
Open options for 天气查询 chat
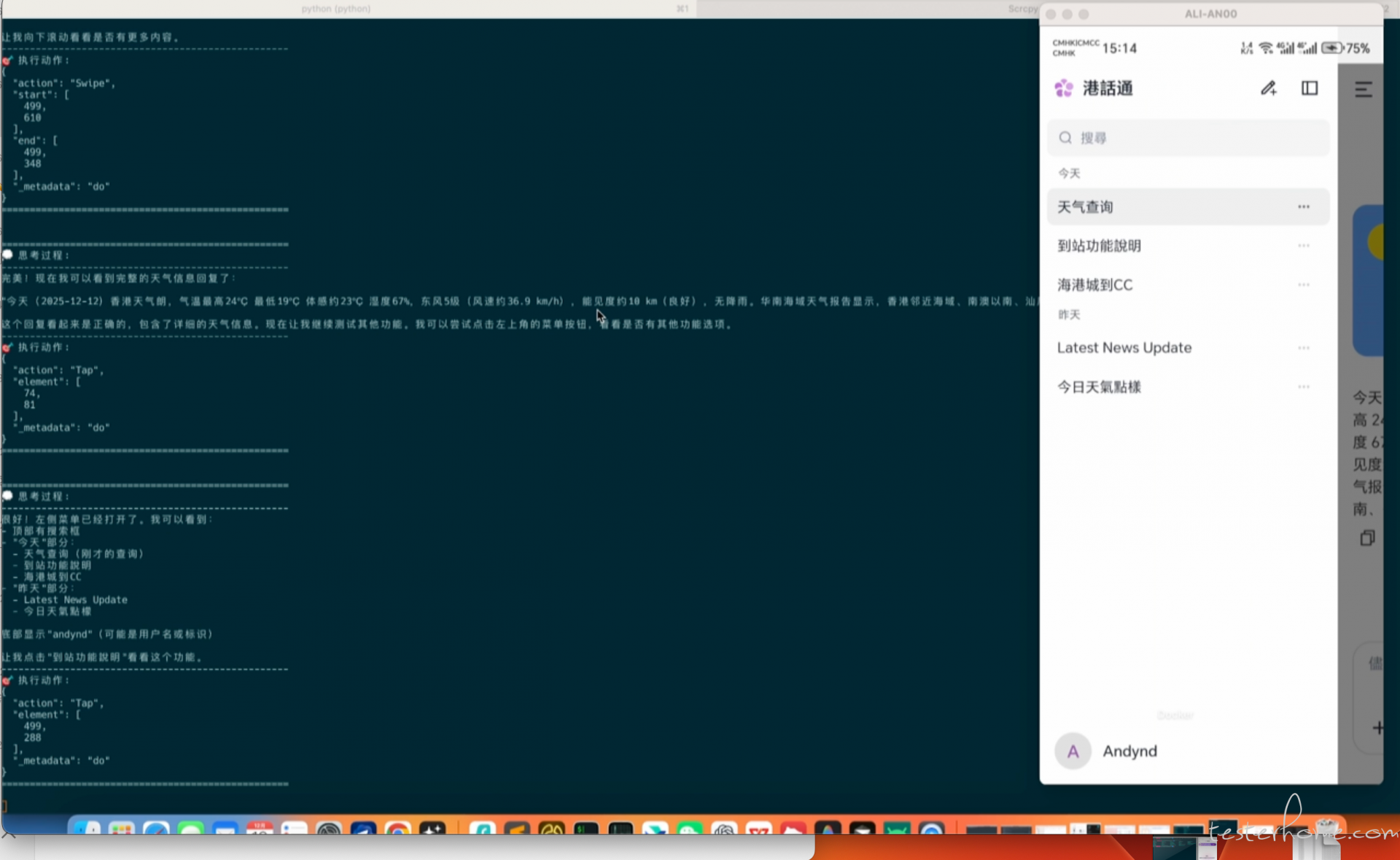point(1303,207)
